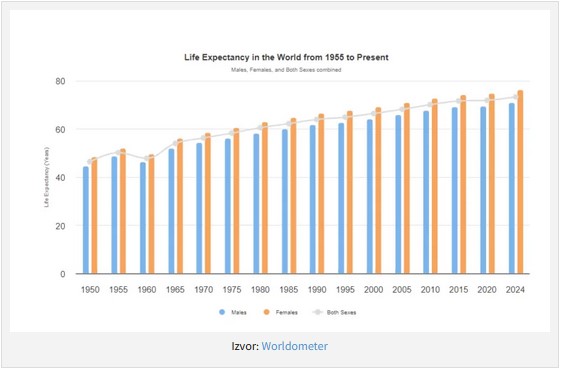The image size is (562, 372).
Task: Click the blue Males legend dot
Action: (x=222, y=312)
